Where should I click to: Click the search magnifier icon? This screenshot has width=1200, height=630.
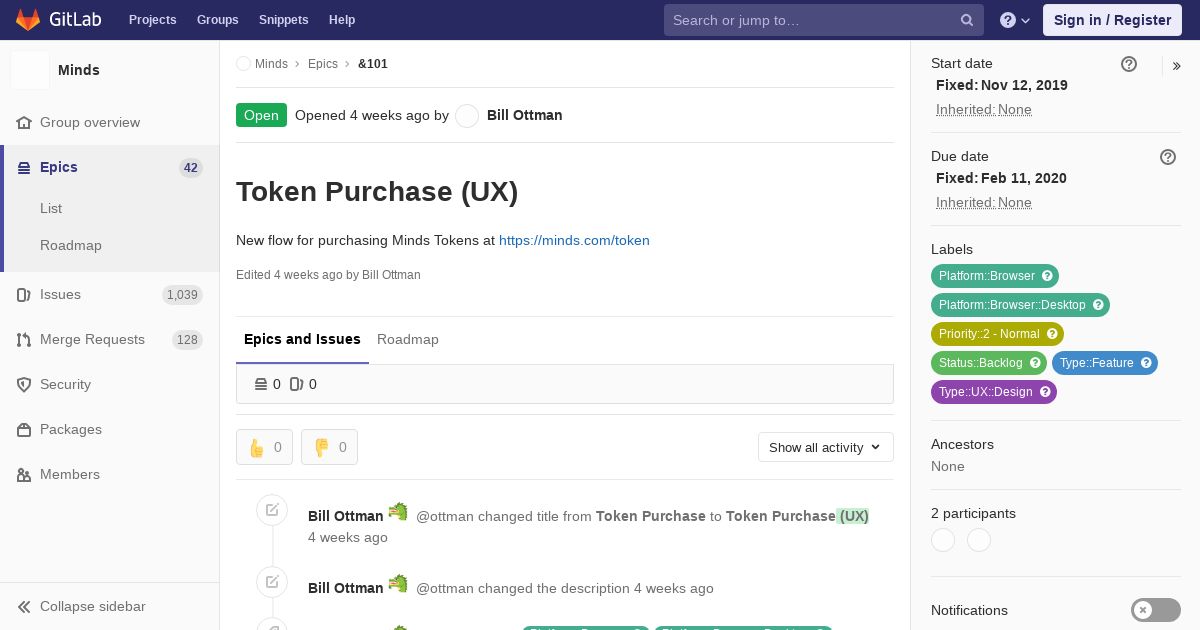(x=967, y=20)
